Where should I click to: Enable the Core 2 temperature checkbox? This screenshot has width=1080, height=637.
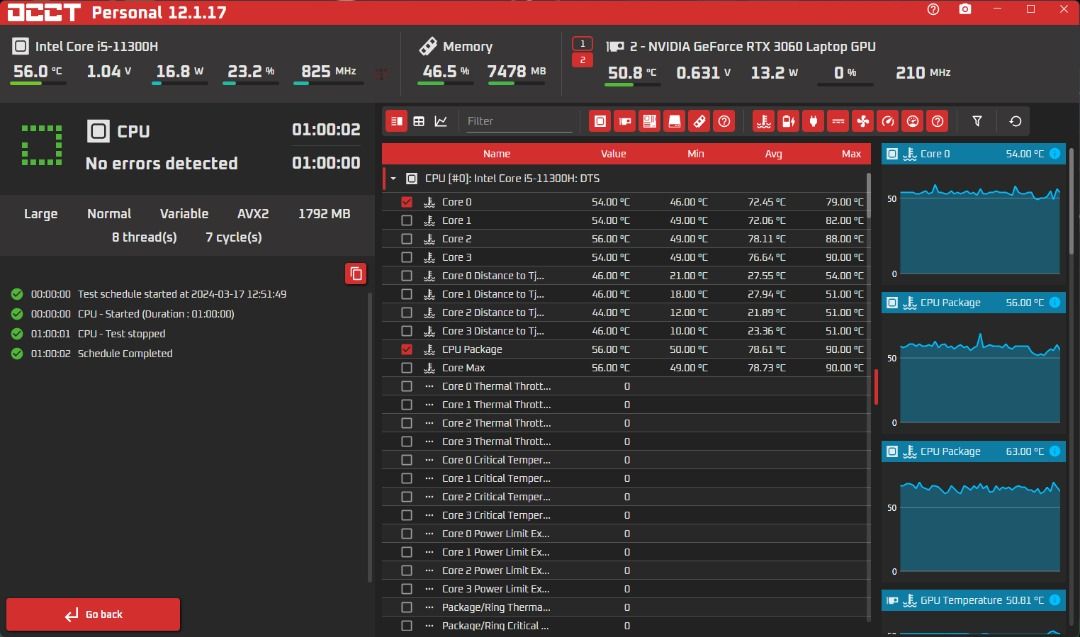(x=406, y=239)
